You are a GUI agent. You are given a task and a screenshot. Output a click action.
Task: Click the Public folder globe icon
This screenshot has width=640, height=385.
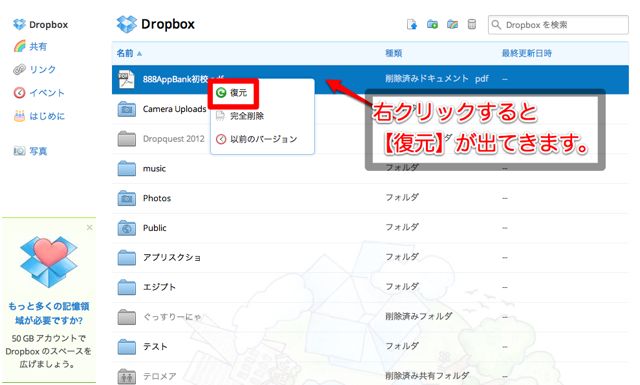pos(127,228)
